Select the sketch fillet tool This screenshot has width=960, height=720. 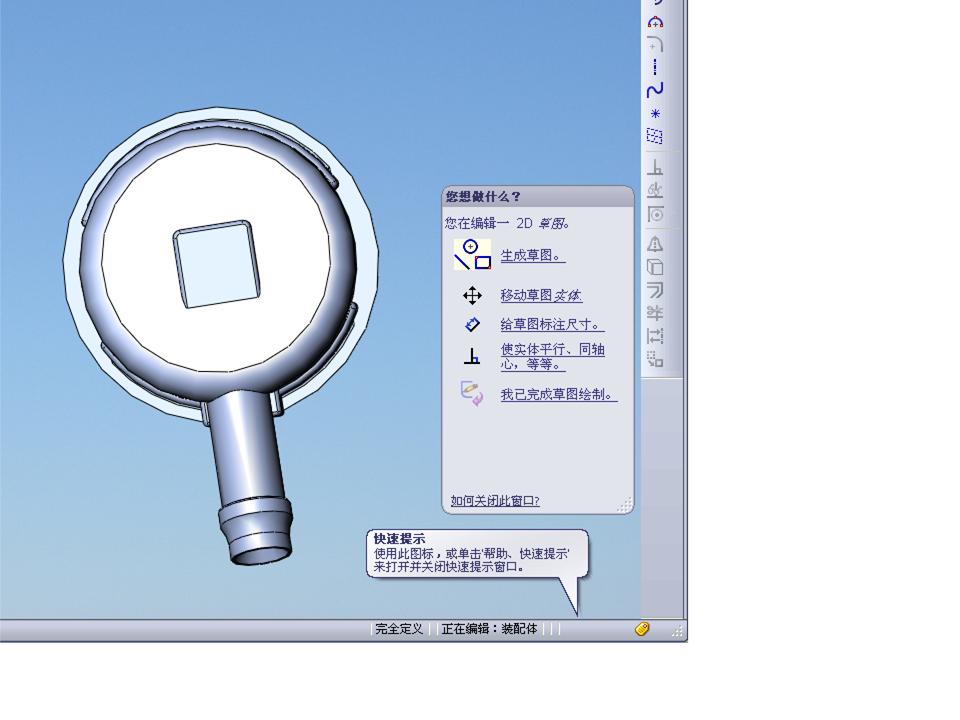[x=655, y=44]
